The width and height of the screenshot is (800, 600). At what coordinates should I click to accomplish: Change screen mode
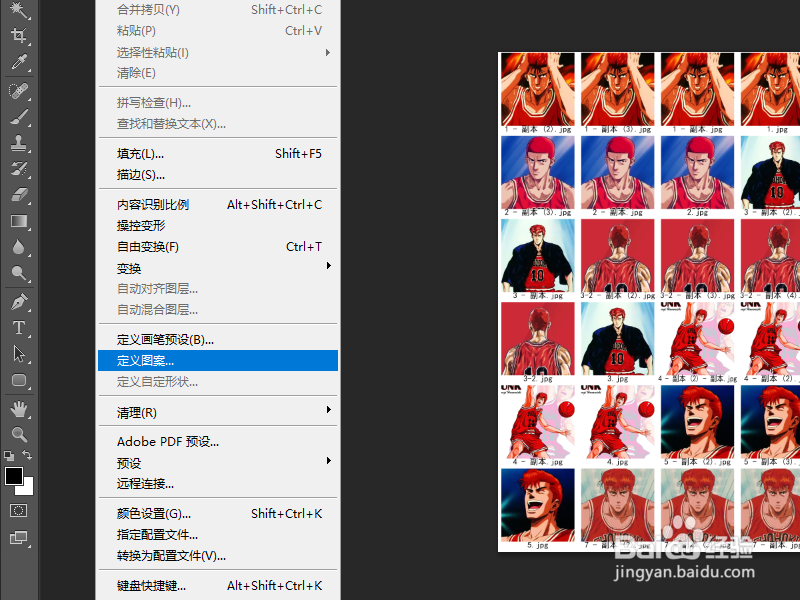(x=19, y=537)
